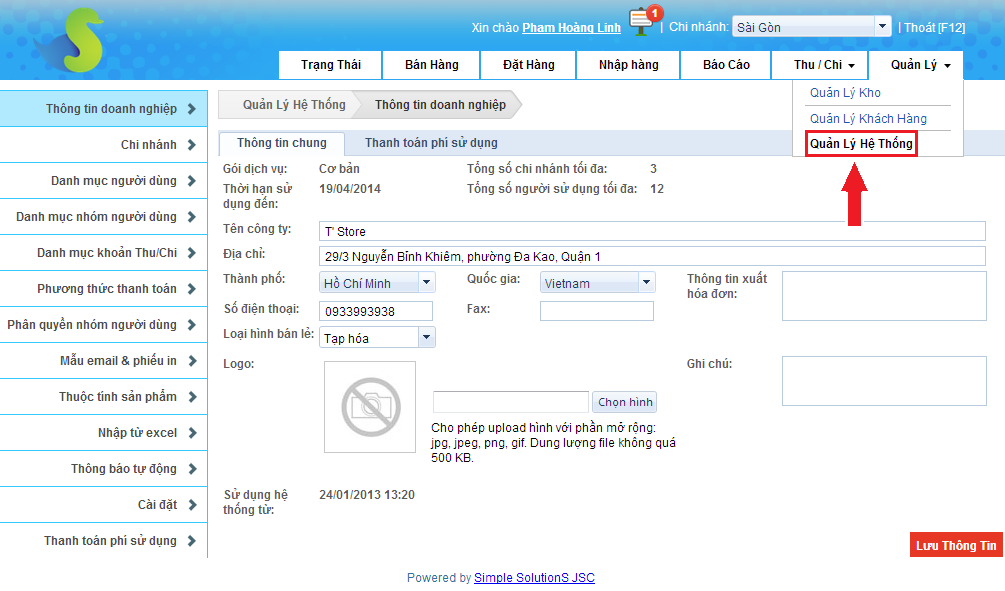Click the notification icon with red badge
This screenshot has width=1005, height=591.
pyautogui.click(x=642, y=22)
